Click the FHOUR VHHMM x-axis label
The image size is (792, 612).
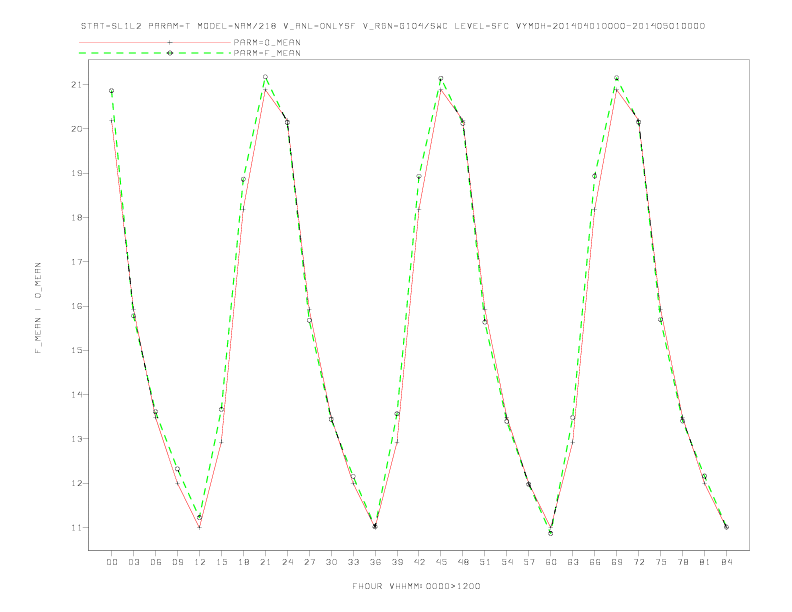pyautogui.click(x=416, y=586)
